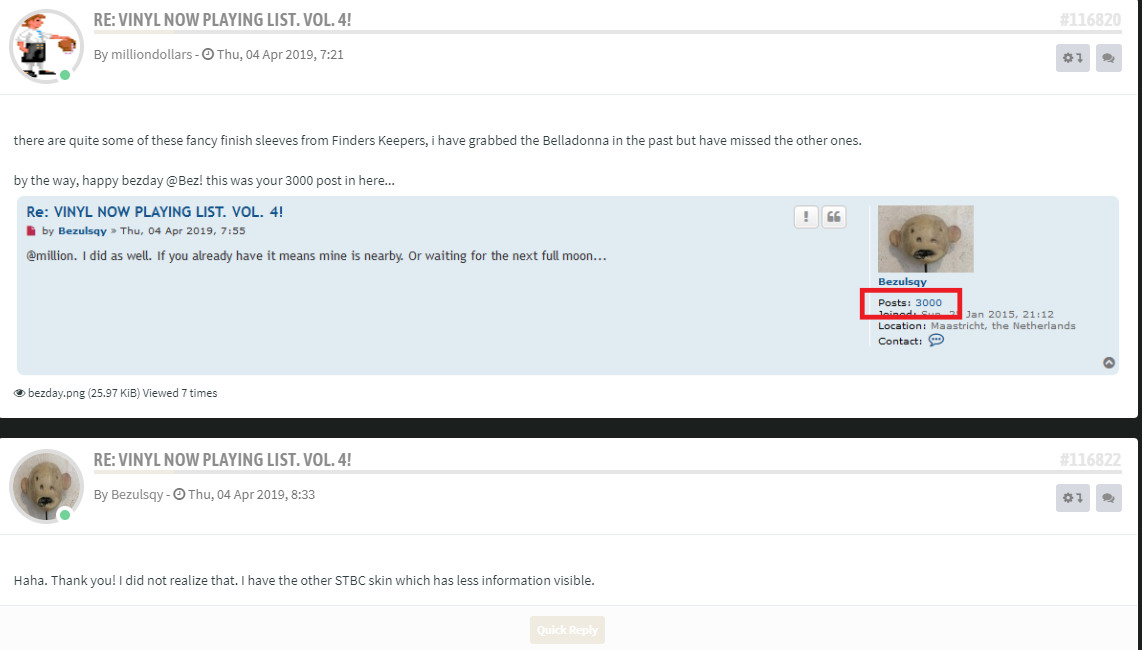This screenshot has width=1142, height=650.
Task: Click Bezulsqy's monkey avatar in embedded post
Action: (x=925, y=238)
